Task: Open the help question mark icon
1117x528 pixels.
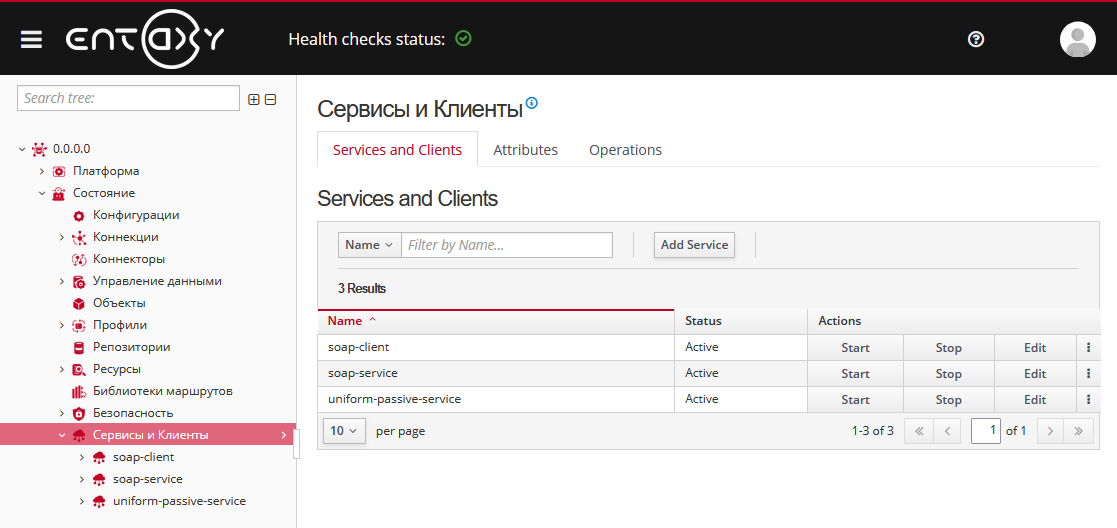Action: 976,39
